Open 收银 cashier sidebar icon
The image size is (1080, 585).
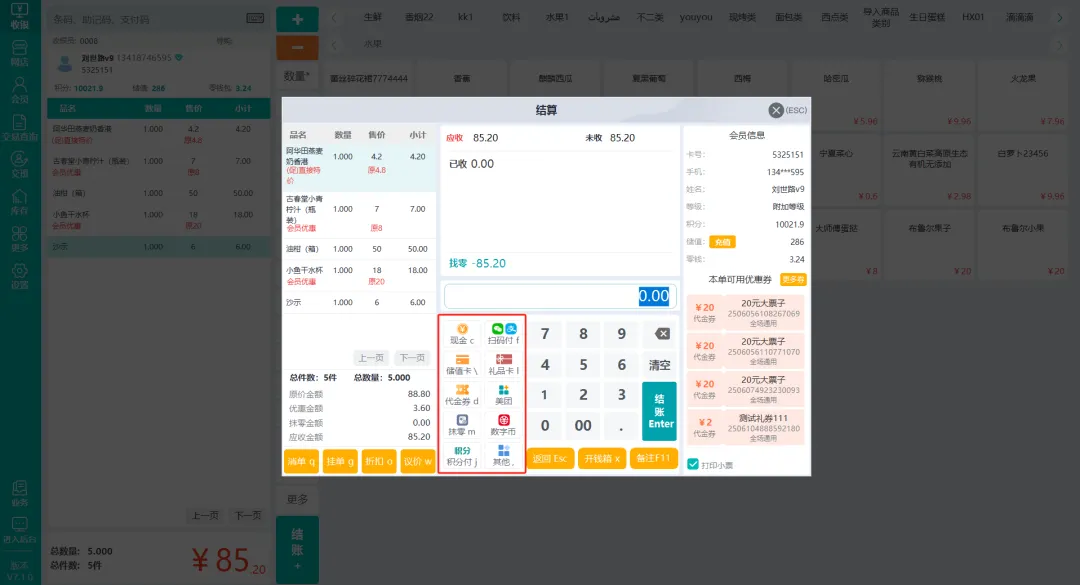tap(20, 16)
